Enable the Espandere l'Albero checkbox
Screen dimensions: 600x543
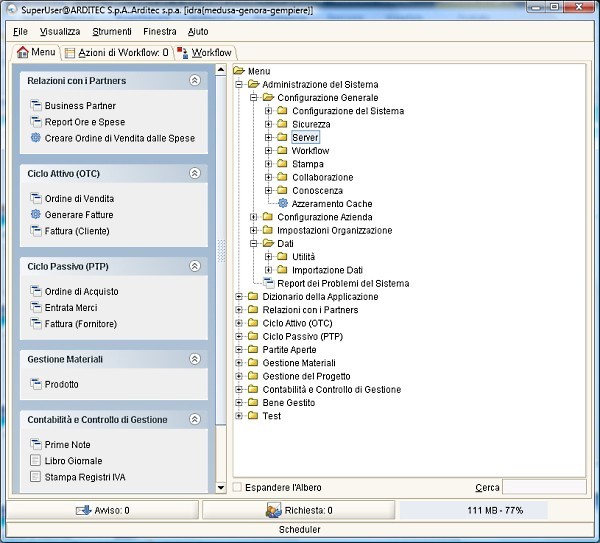pyautogui.click(x=237, y=487)
